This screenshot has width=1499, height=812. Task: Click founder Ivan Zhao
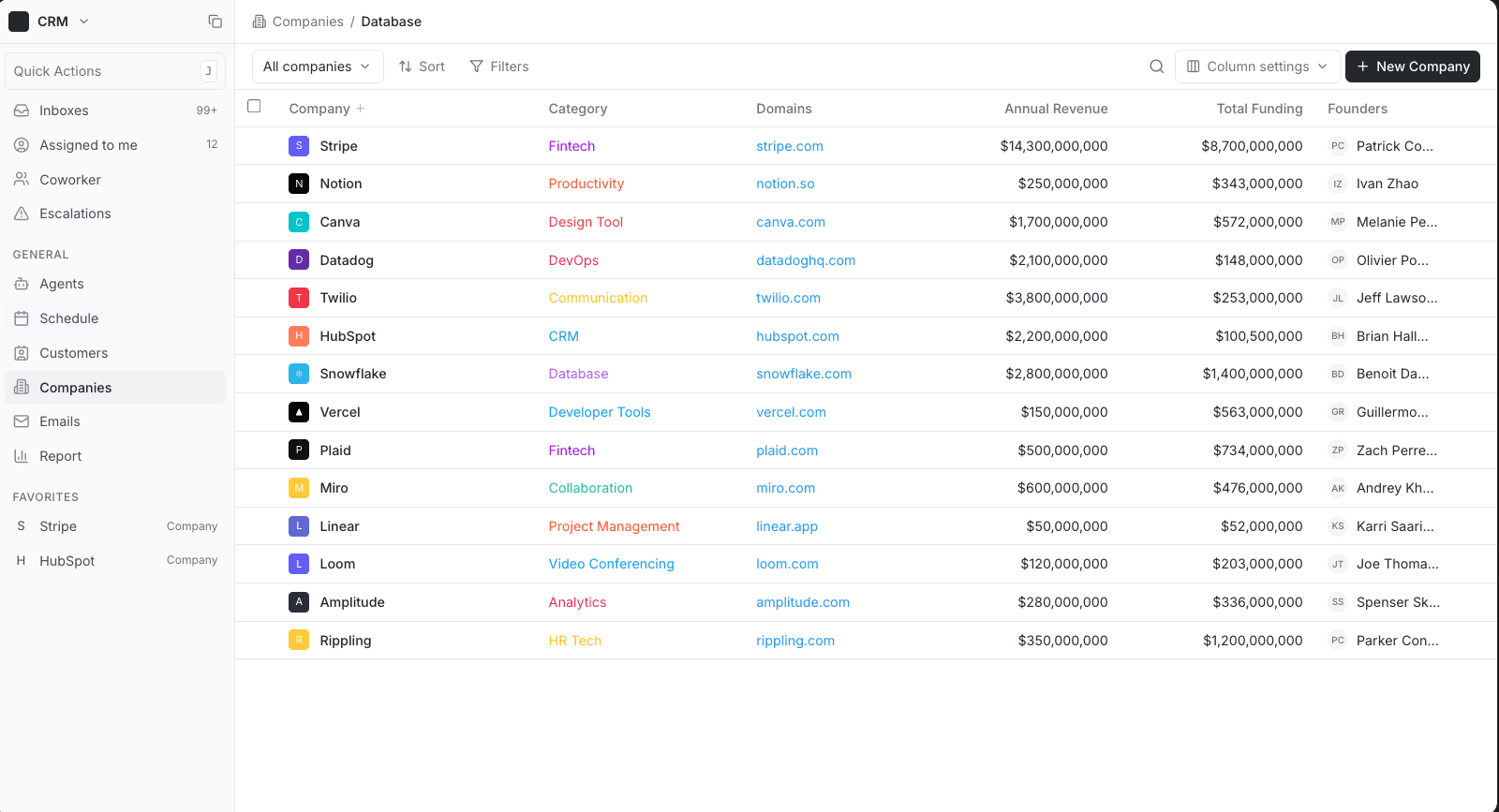[x=1388, y=184]
